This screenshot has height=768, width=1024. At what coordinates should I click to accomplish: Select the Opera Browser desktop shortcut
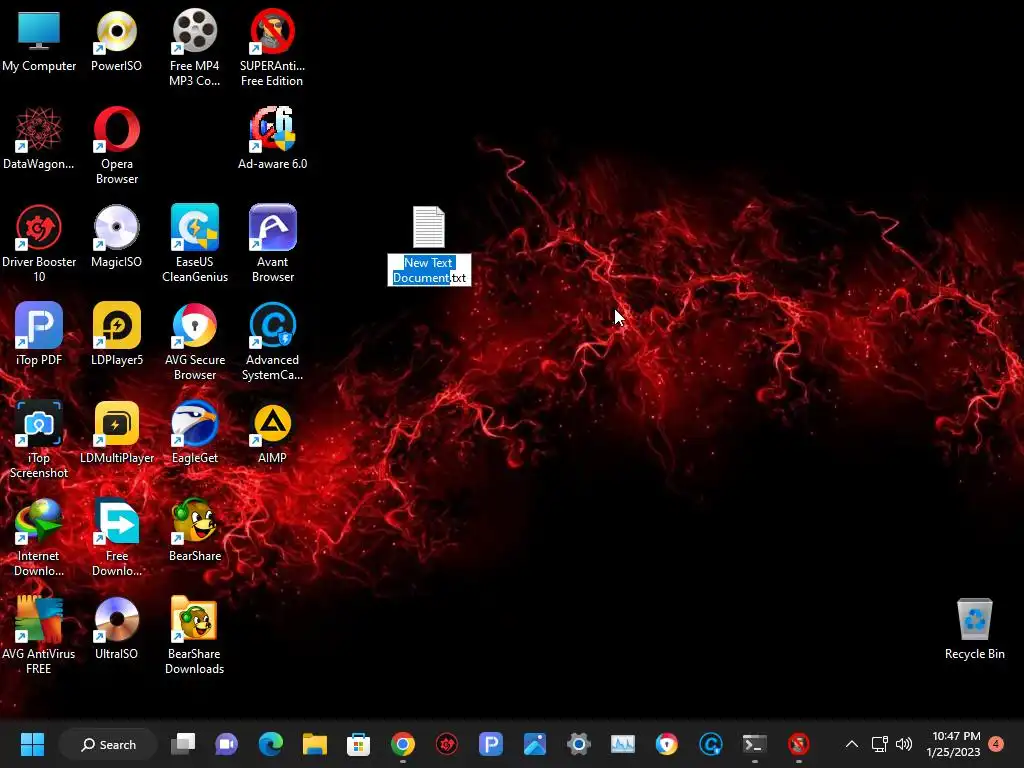tap(116, 146)
